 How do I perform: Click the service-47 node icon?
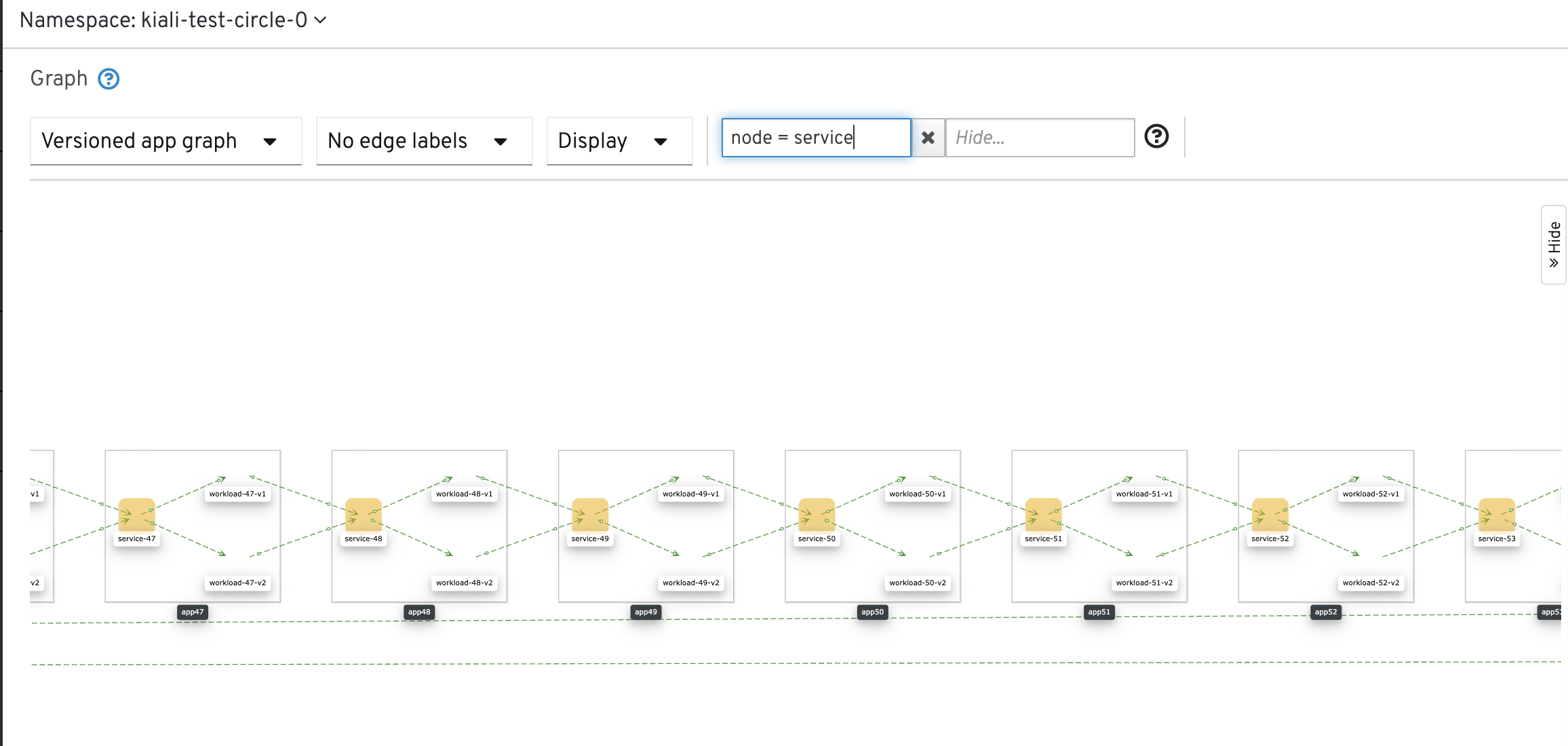click(x=136, y=515)
